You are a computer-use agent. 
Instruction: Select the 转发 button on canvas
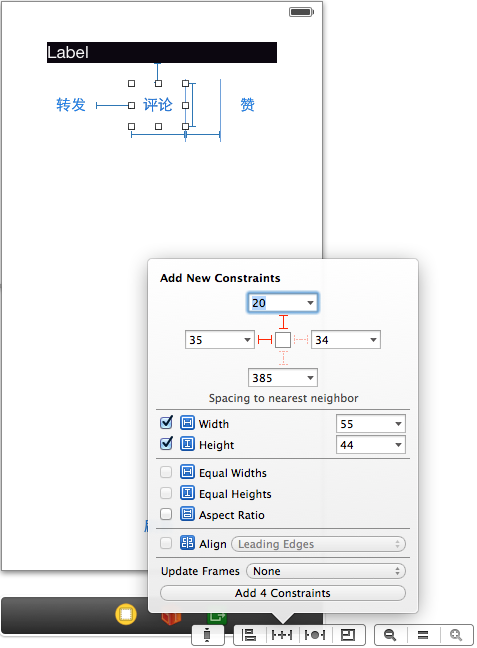[x=71, y=105]
